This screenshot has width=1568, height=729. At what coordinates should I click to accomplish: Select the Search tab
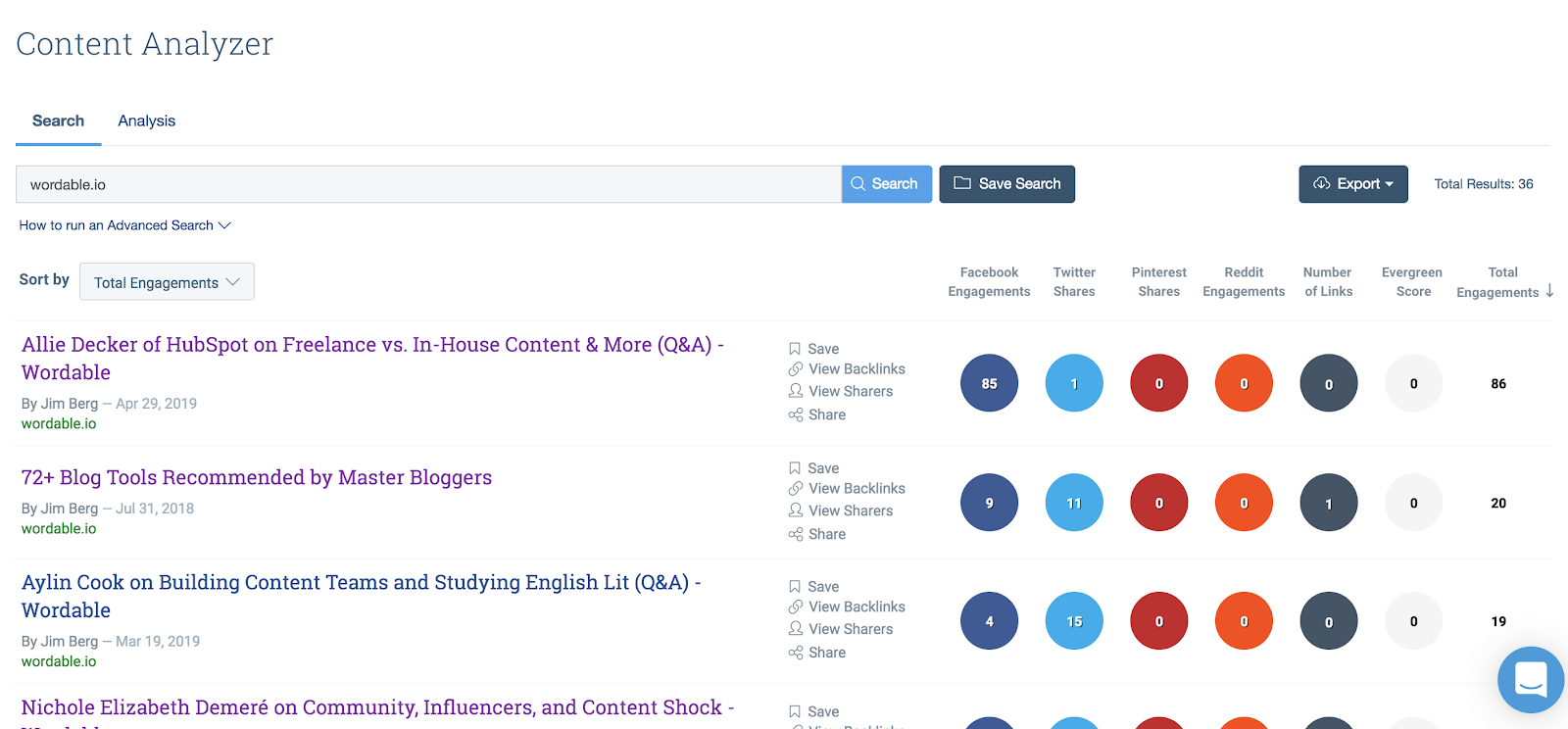(58, 121)
